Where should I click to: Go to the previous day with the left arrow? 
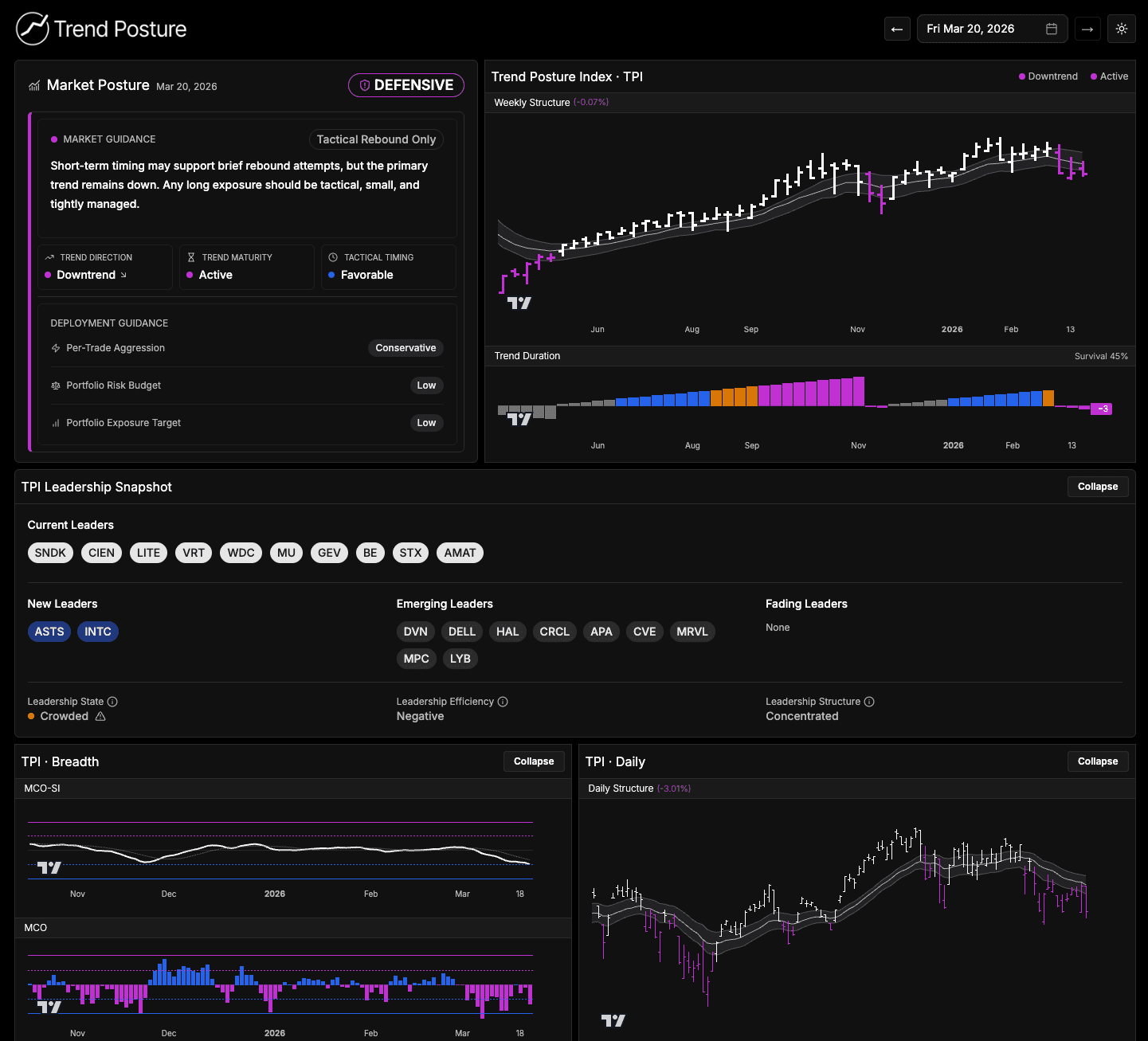coord(897,29)
